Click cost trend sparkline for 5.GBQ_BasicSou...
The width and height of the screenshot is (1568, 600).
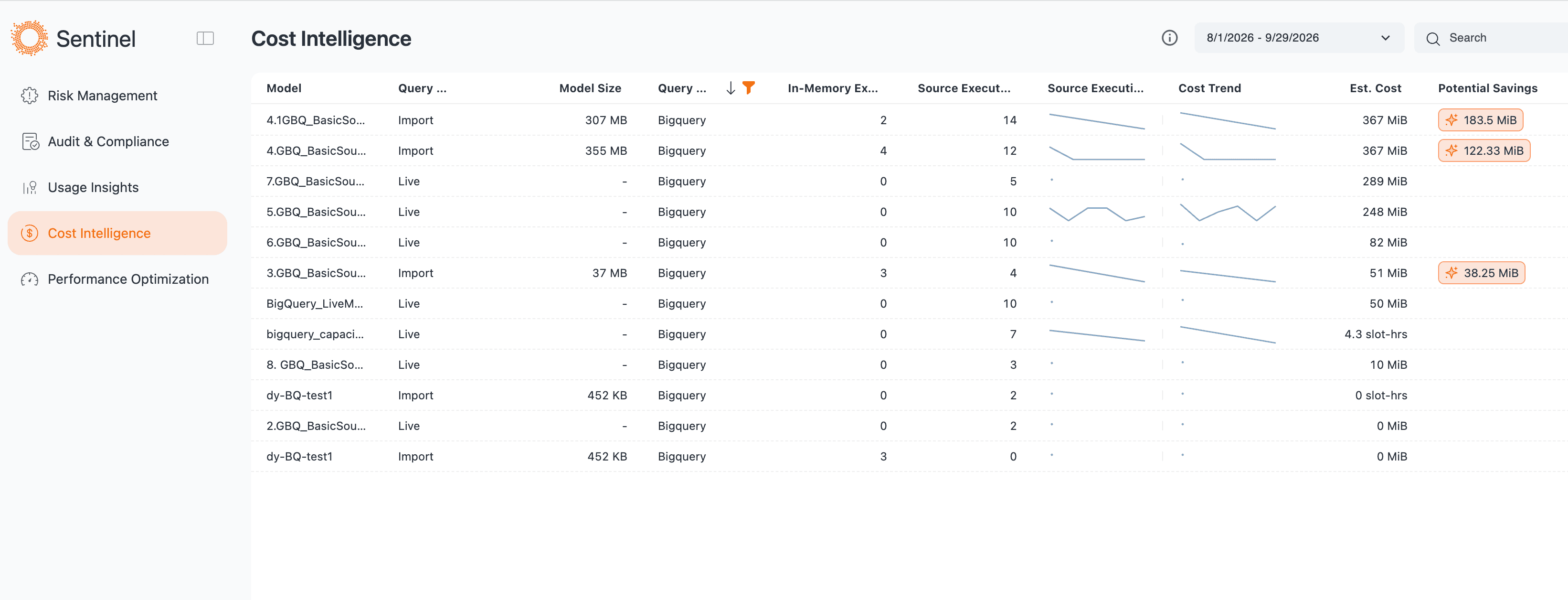tap(1227, 212)
